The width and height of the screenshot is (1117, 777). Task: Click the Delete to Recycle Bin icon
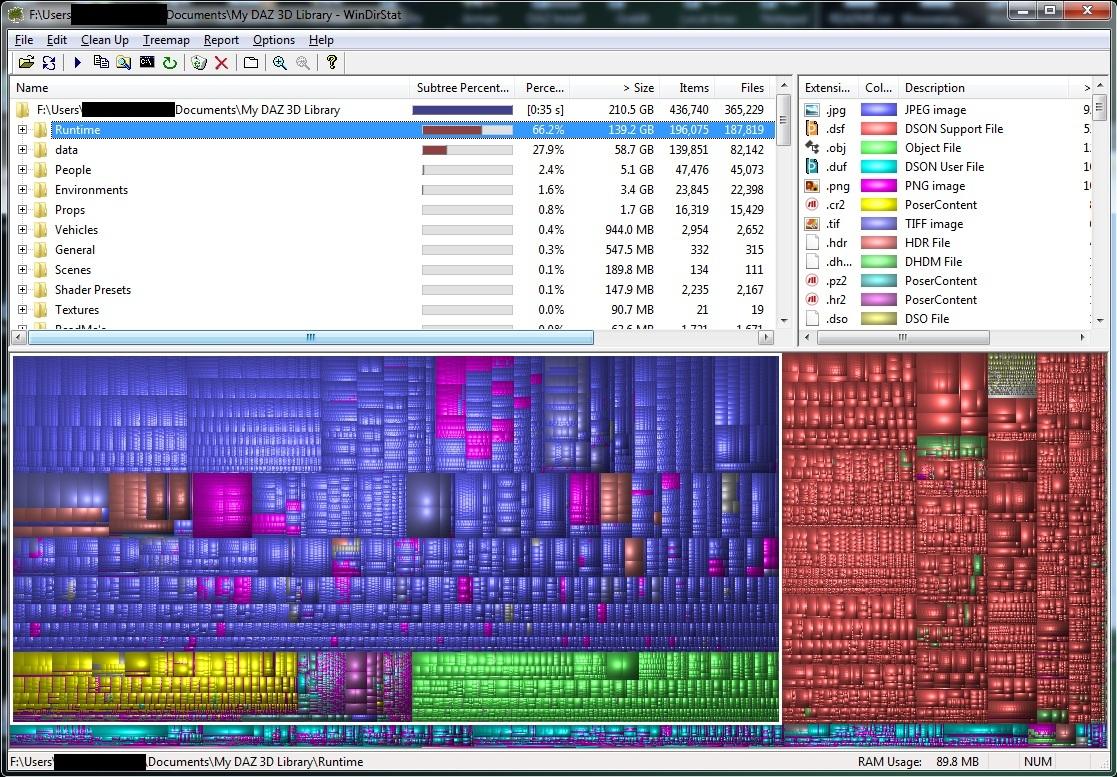pos(198,62)
